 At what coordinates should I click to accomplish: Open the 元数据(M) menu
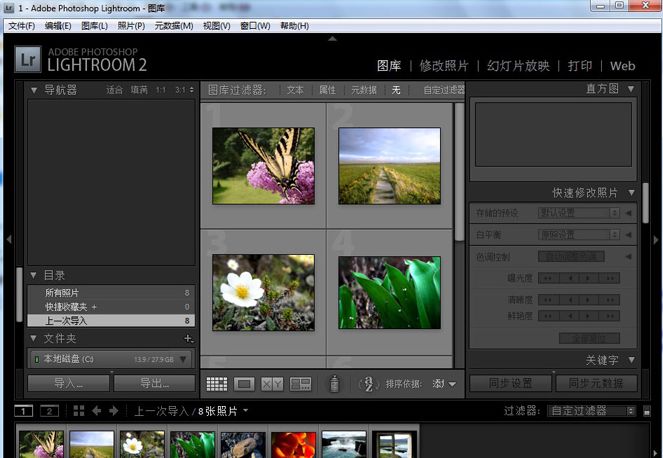[x=174, y=26]
